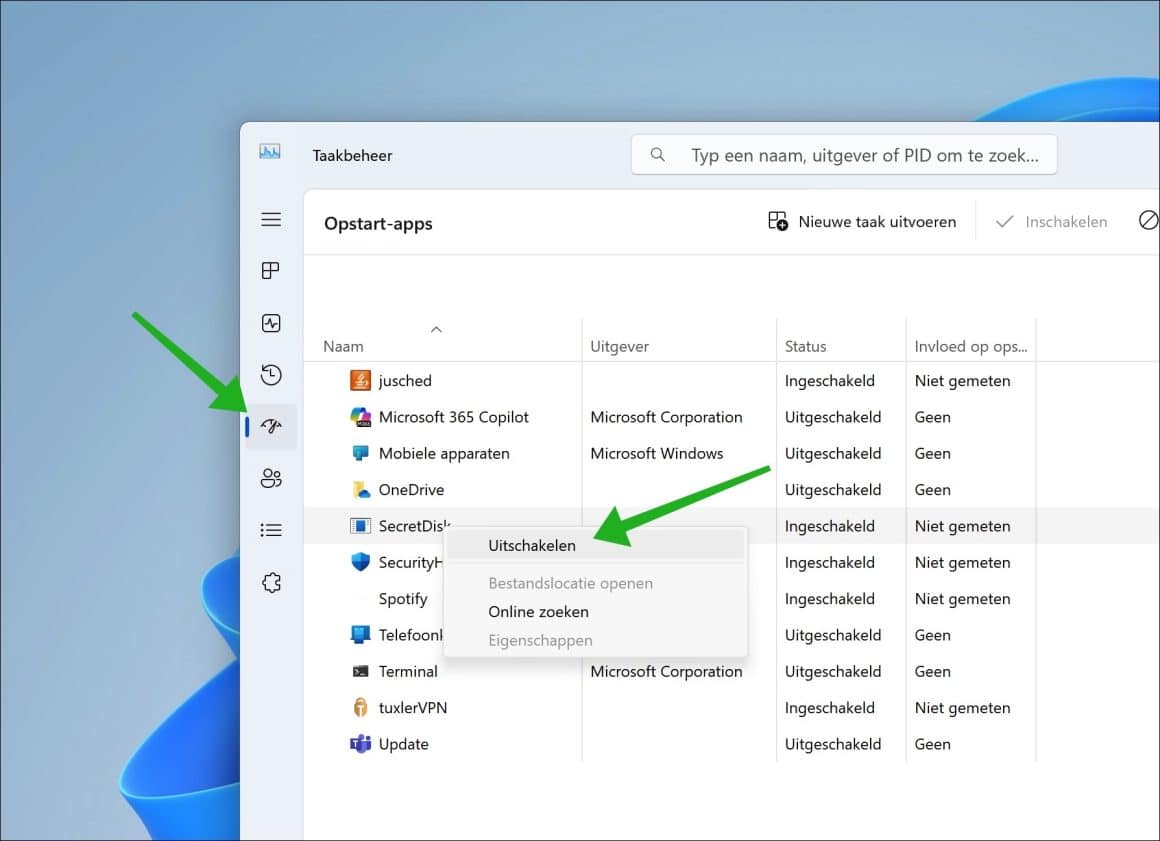Click the OneDrive icon in the startup list
The image size is (1160, 841).
point(360,490)
